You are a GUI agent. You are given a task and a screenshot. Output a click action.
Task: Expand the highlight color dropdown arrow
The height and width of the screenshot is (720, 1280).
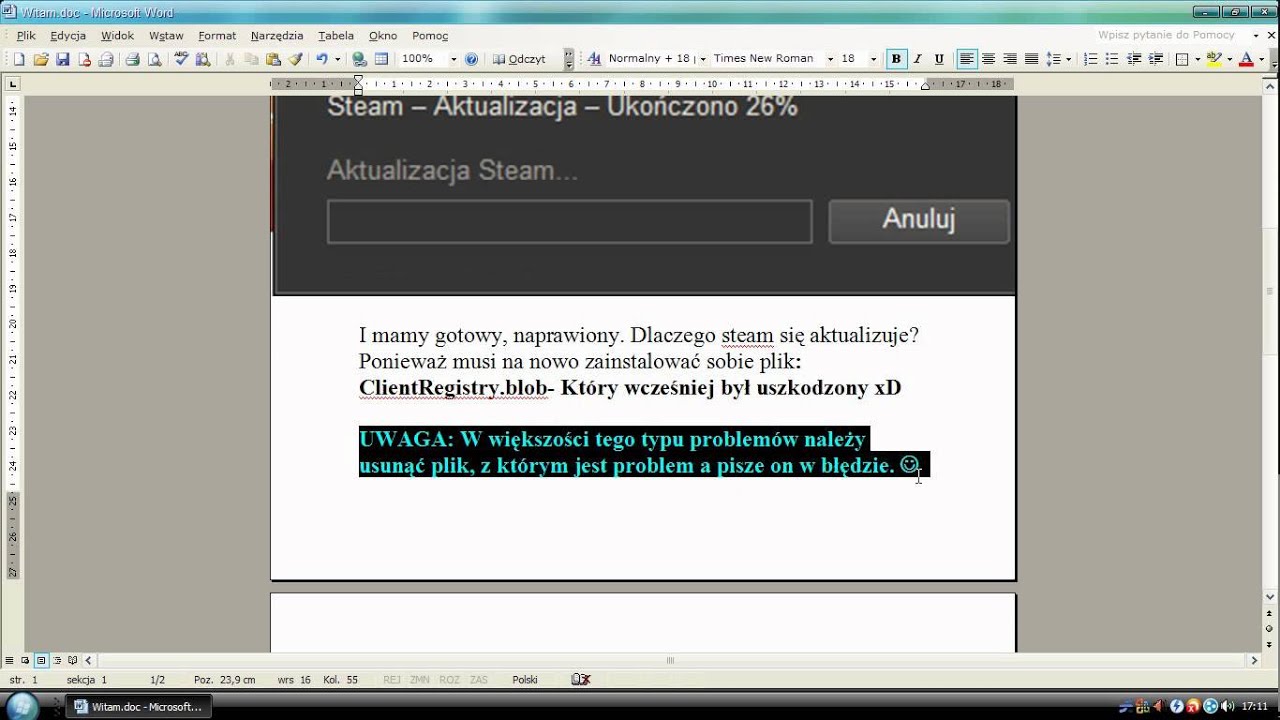point(1229,59)
